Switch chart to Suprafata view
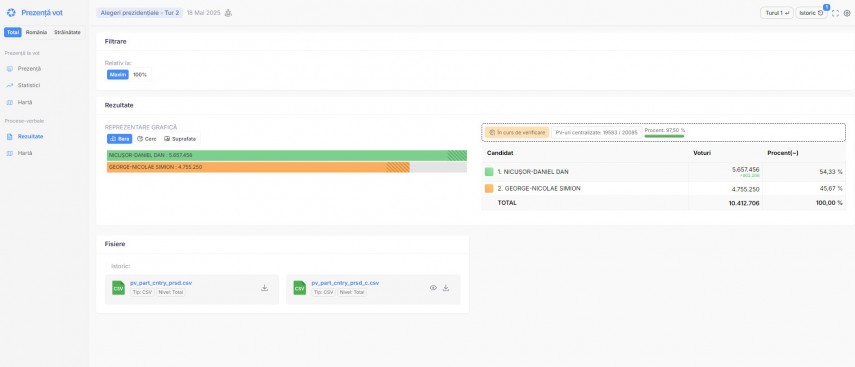 (180, 139)
